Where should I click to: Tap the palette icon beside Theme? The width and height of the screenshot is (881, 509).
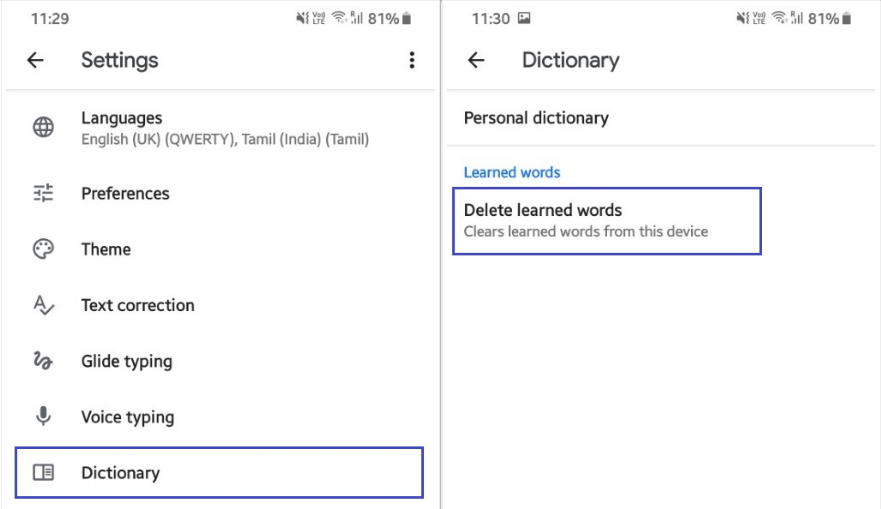(43, 249)
